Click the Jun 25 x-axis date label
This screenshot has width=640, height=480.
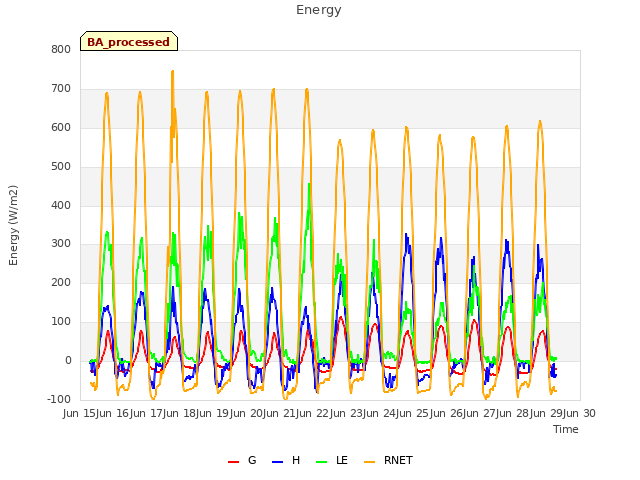point(413,413)
